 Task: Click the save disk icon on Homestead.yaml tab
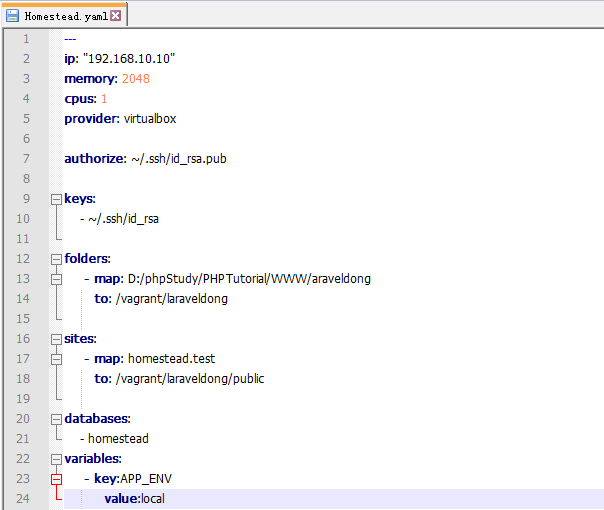[x=12, y=16]
